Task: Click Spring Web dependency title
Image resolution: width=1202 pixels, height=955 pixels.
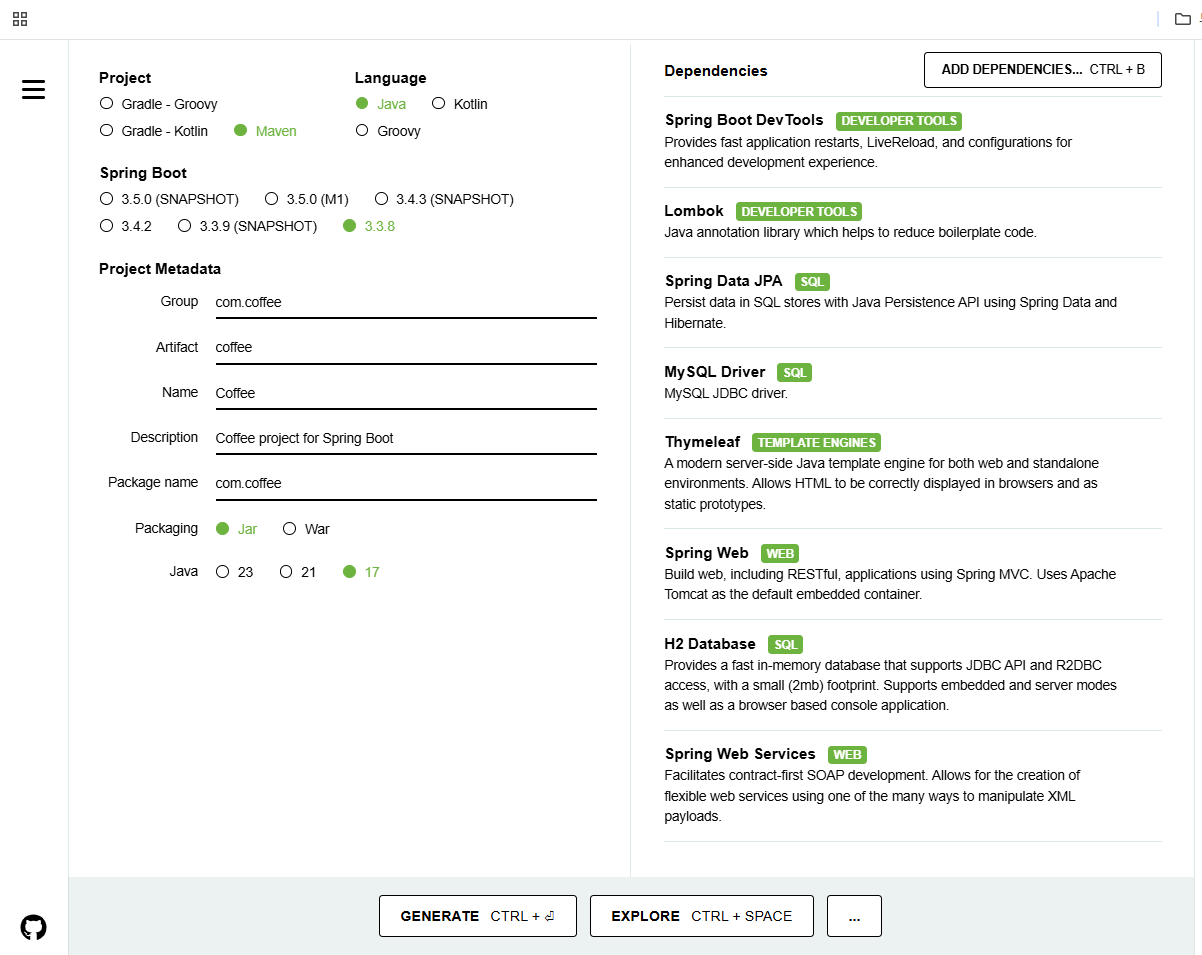Action: [707, 553]
